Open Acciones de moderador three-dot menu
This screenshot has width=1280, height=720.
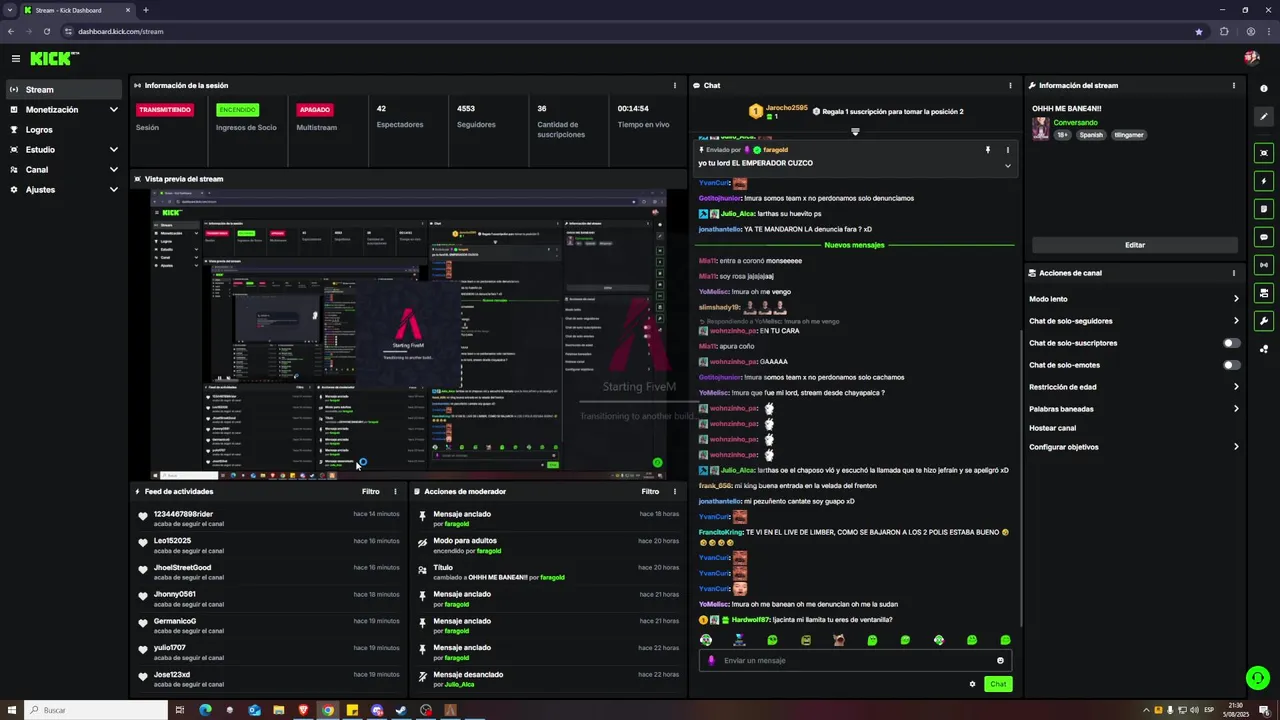675,492
